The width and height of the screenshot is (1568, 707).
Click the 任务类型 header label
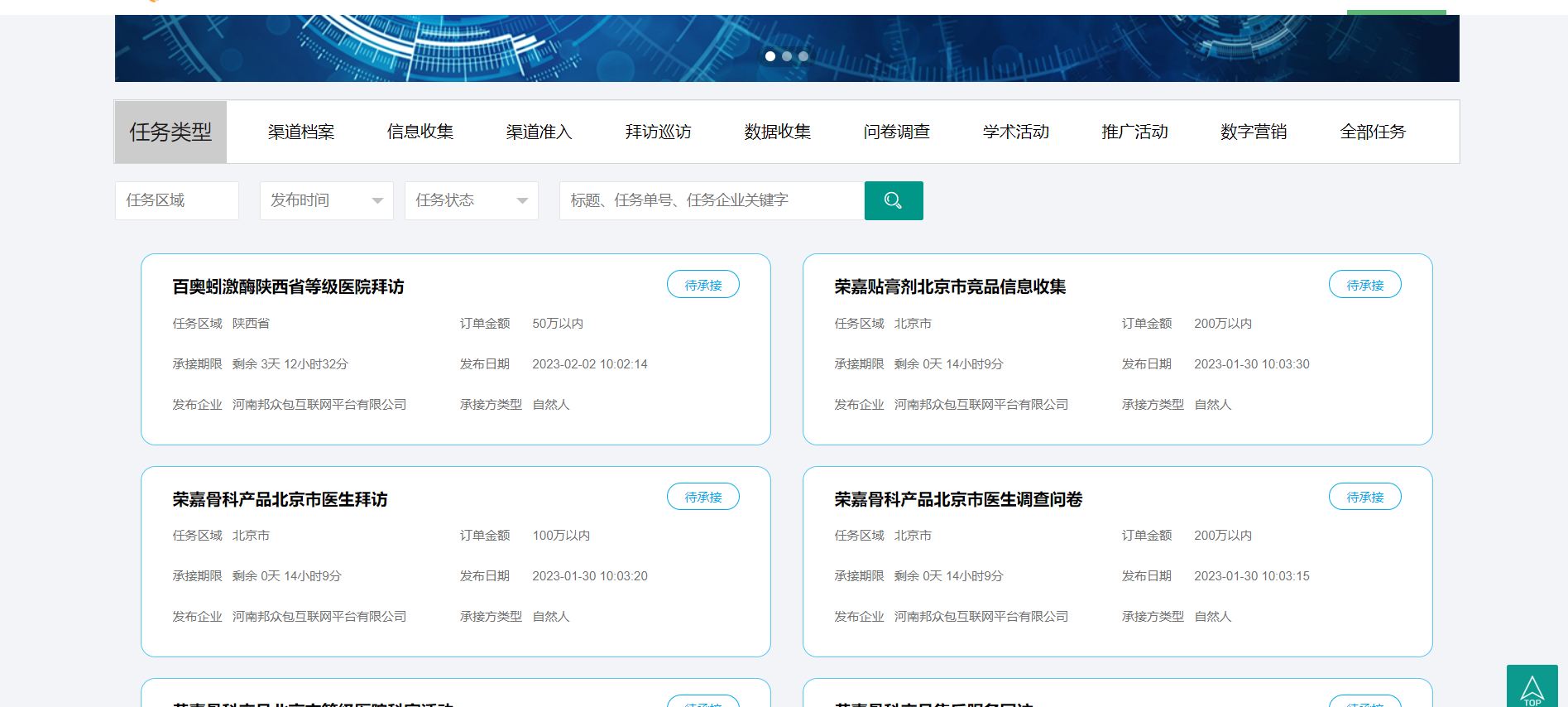coord(170,132)
